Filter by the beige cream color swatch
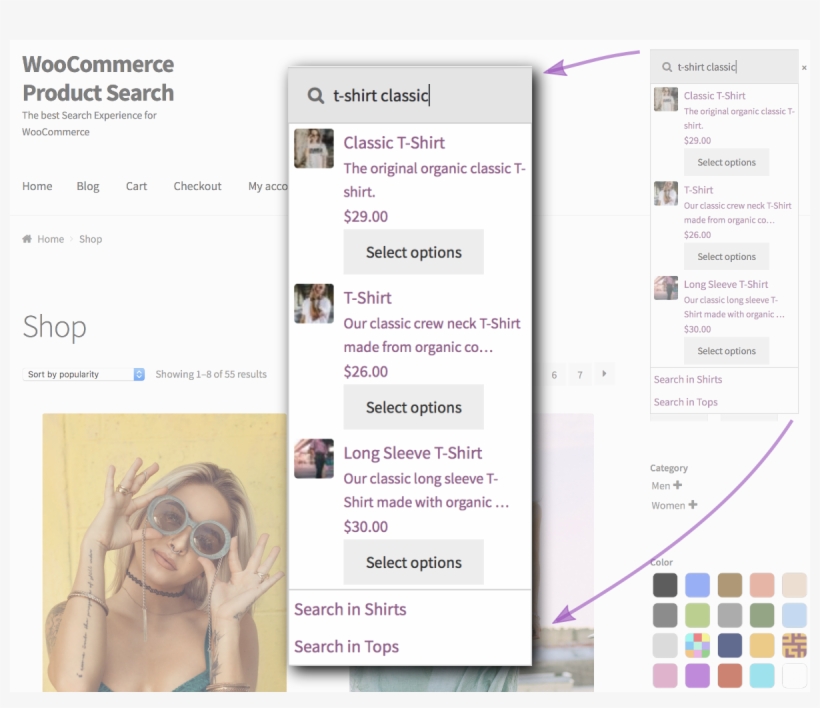 [x=794, y=585]
